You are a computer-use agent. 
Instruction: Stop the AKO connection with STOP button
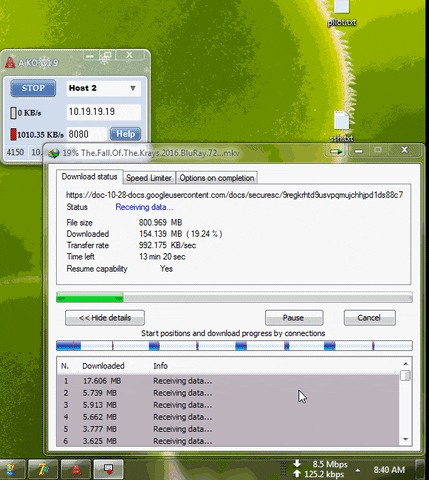click(x=33, y=88)
